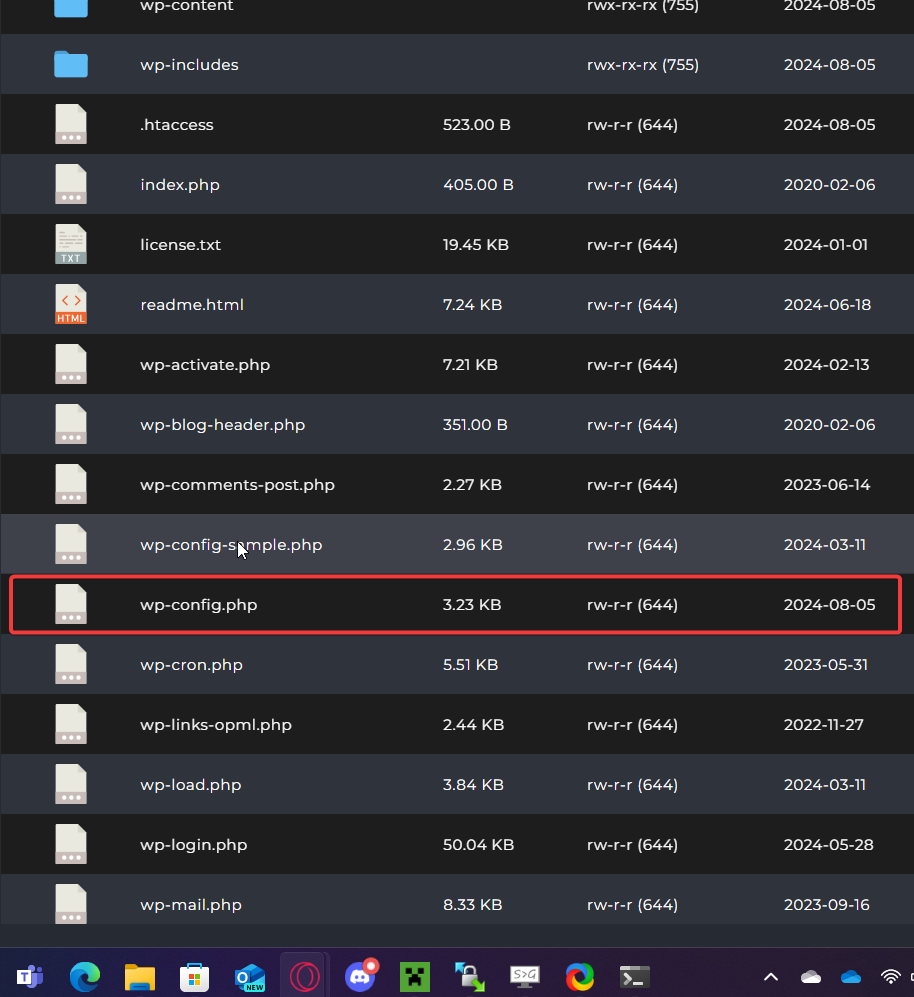Open Discord from the taskbar

[x=361, y=976]
